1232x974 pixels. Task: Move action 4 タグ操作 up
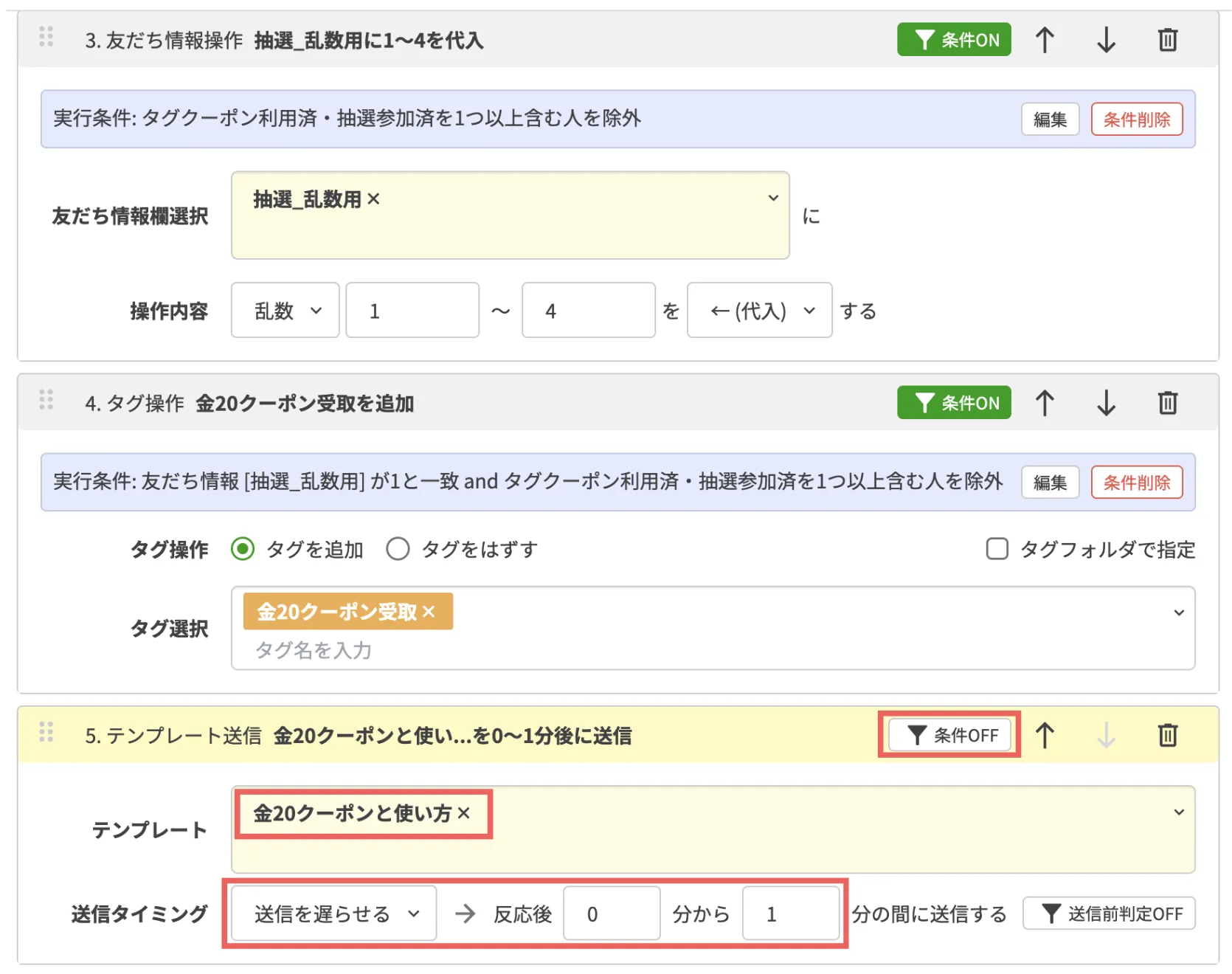[1045, 403]
